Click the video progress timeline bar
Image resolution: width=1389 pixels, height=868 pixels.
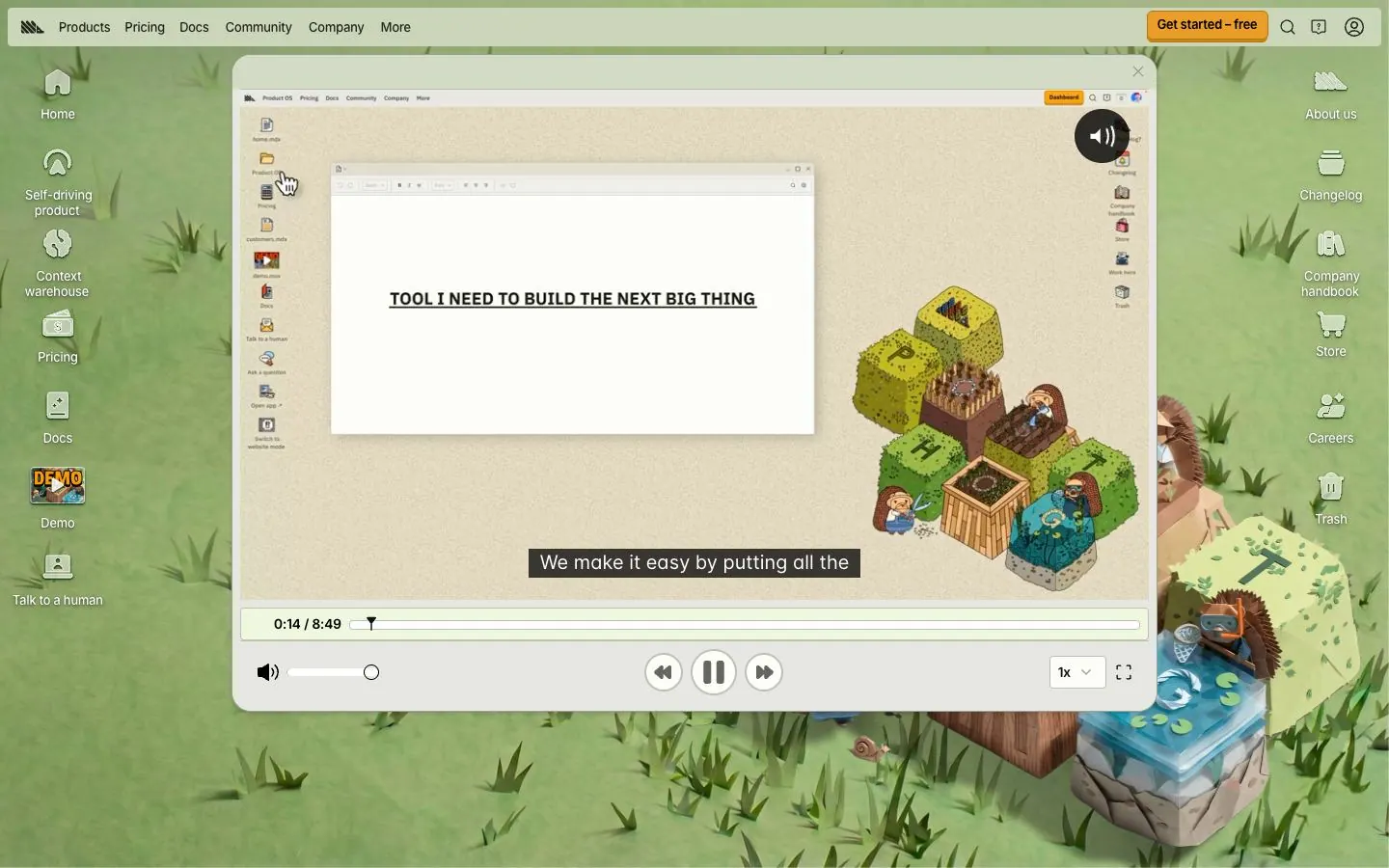coord(746,625)
